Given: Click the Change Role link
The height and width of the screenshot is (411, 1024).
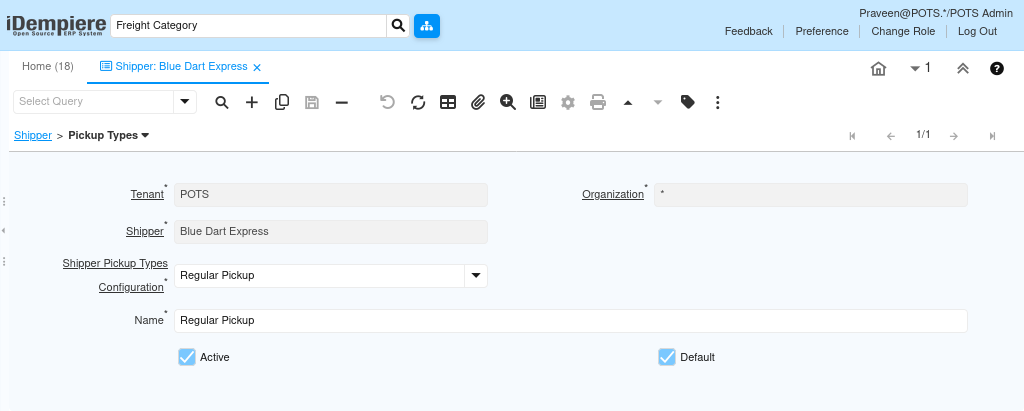Looking at the screenshot, I should (x=903, y=31).
